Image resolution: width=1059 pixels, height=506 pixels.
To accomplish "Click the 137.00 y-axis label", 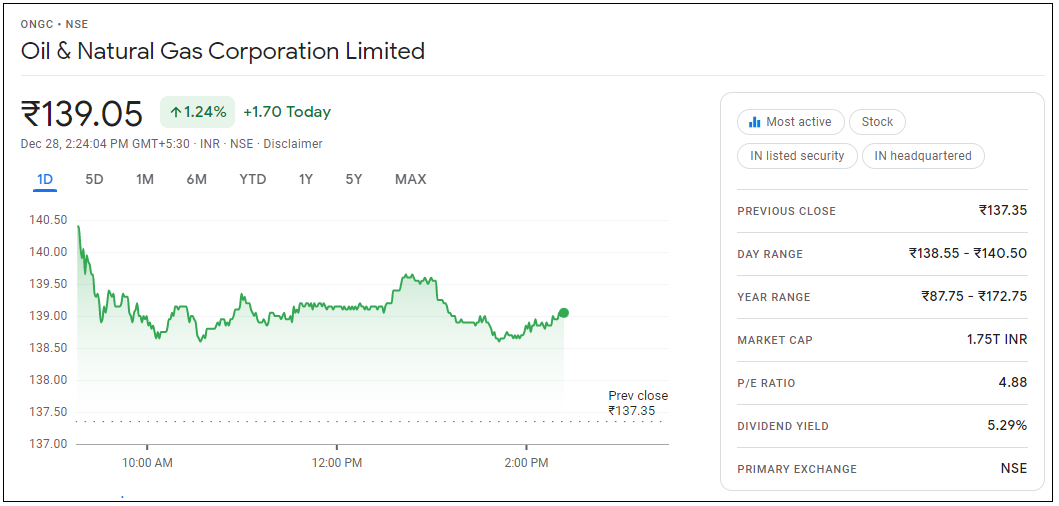I will tap(48, 445).
